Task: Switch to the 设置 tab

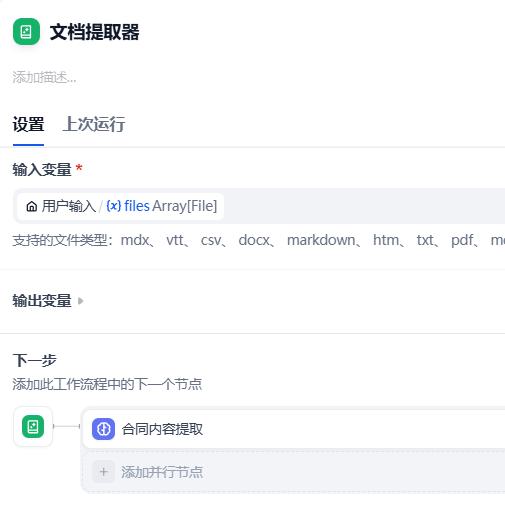Action: pos(28,124)
